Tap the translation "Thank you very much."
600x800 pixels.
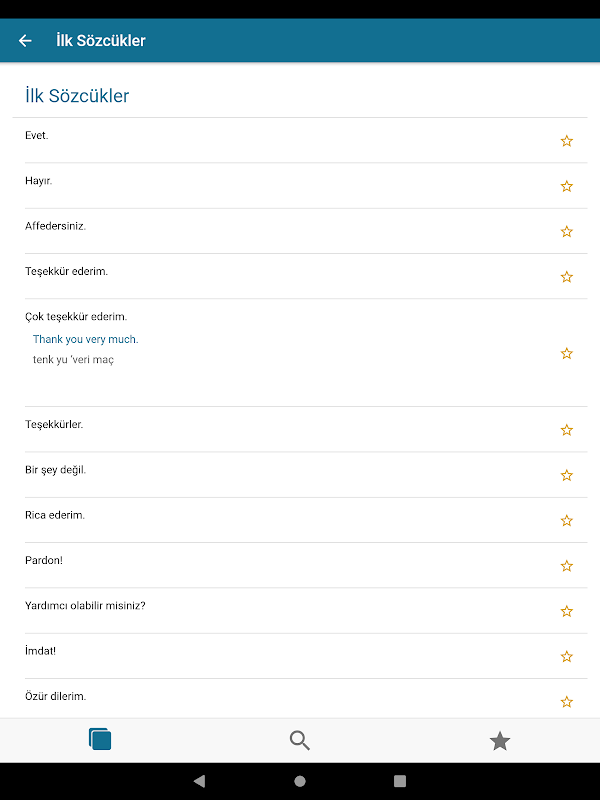pyautogui.click(x=86, y=339)
